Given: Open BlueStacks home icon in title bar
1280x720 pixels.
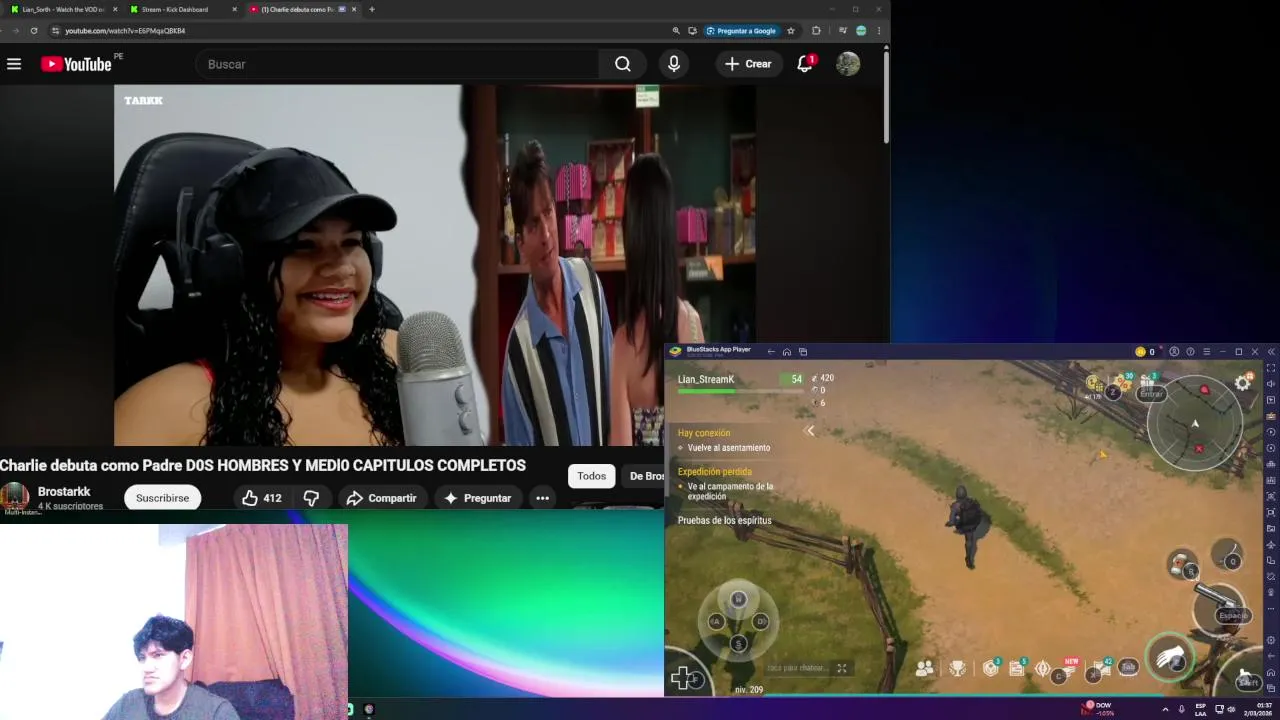Looking at the screenshot, I should point(787,352).
